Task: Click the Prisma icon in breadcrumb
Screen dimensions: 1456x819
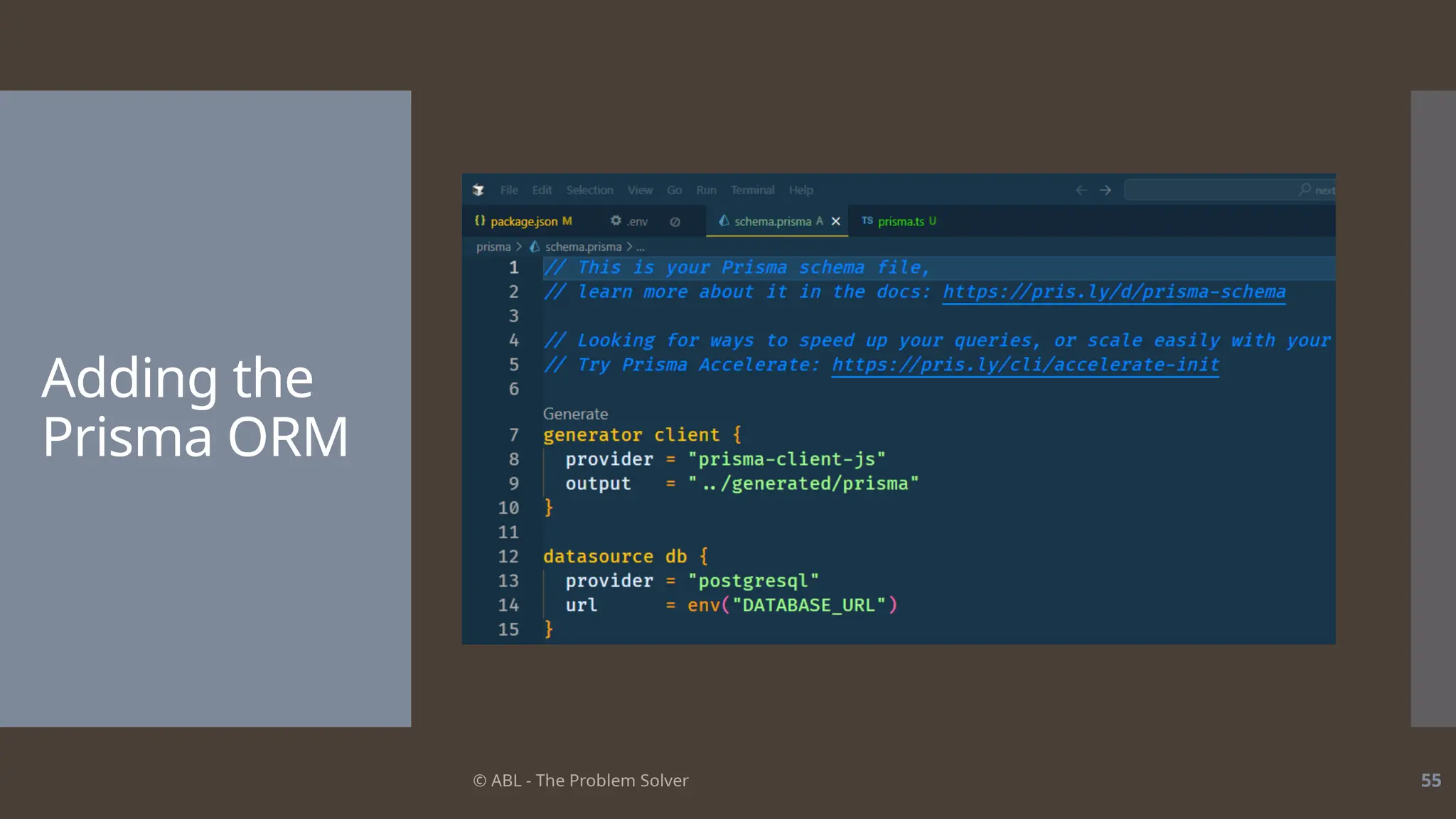Action: point(535,246)
